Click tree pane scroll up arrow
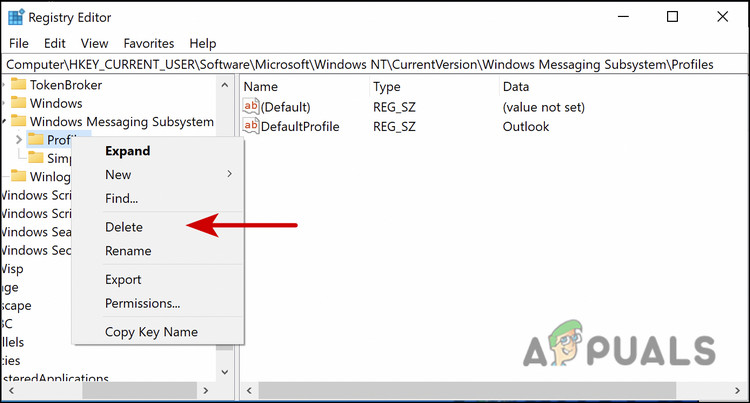 click(x=225, y=85)
